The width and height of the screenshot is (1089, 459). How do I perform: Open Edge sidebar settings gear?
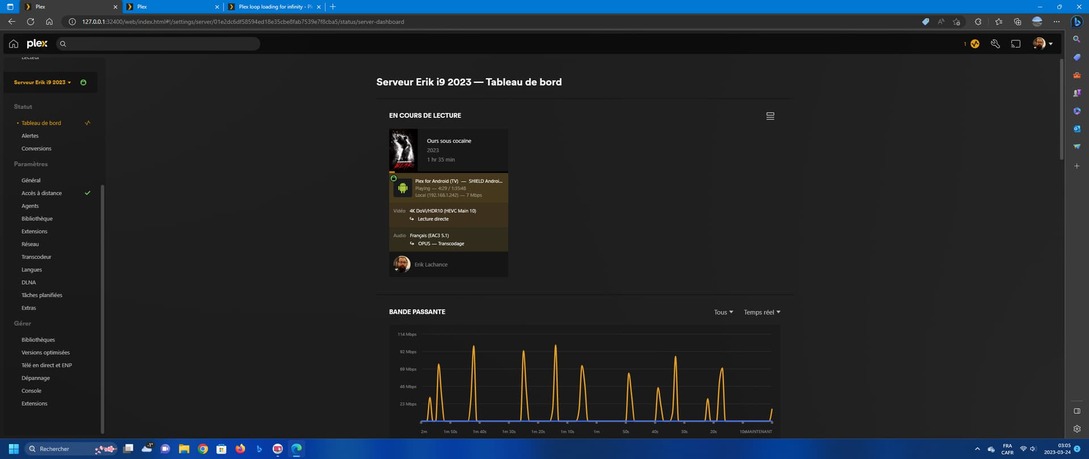1076,429
